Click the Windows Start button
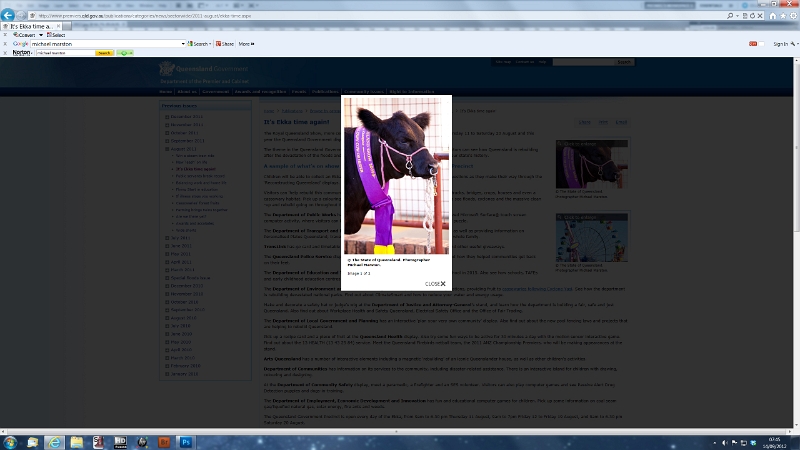Viewport: 800px width, 450px height. pos(12,441)
